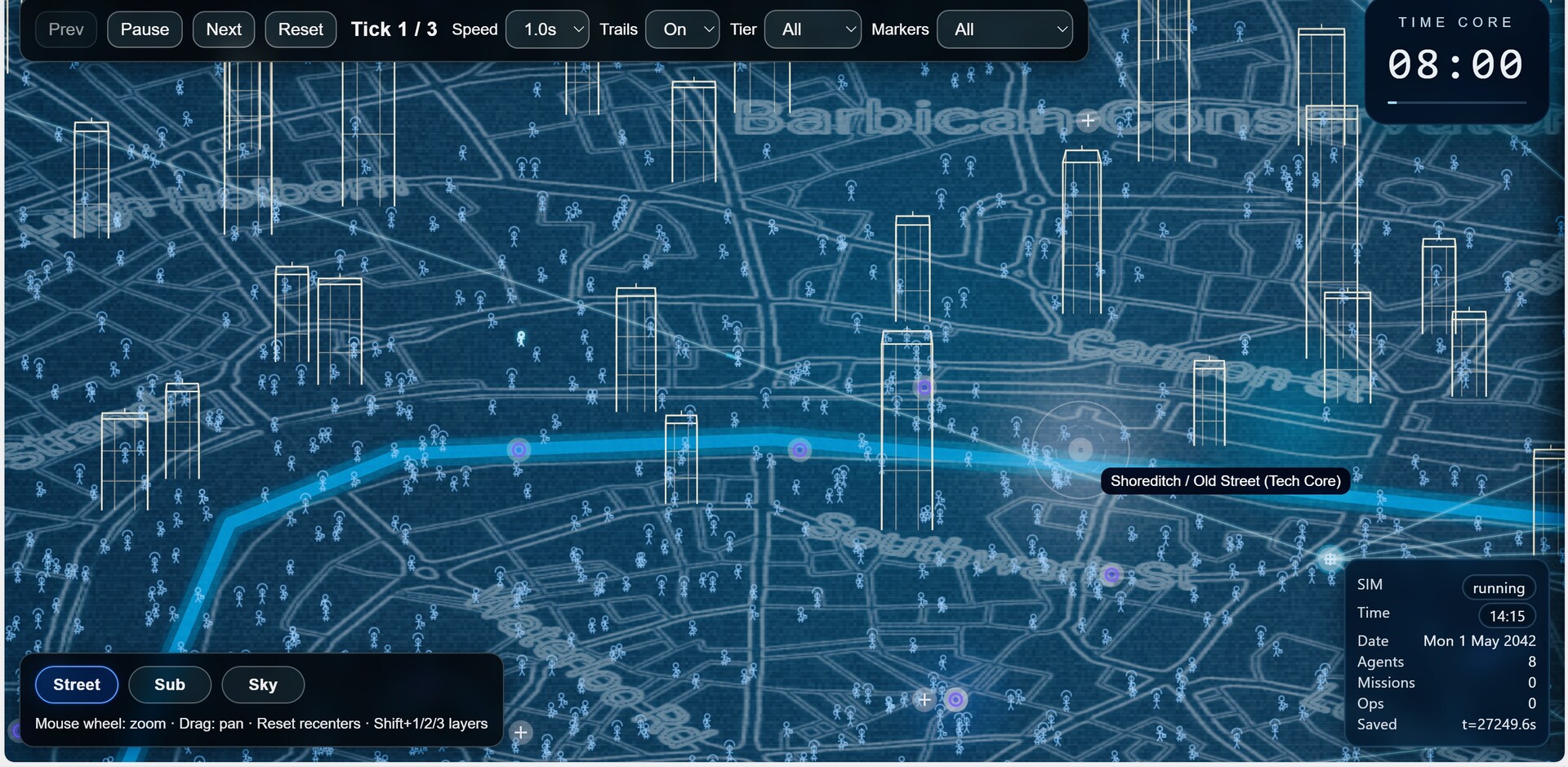Switch to the Sky layer
Viewport: 1568px width, 767px height.
(263, 685)
